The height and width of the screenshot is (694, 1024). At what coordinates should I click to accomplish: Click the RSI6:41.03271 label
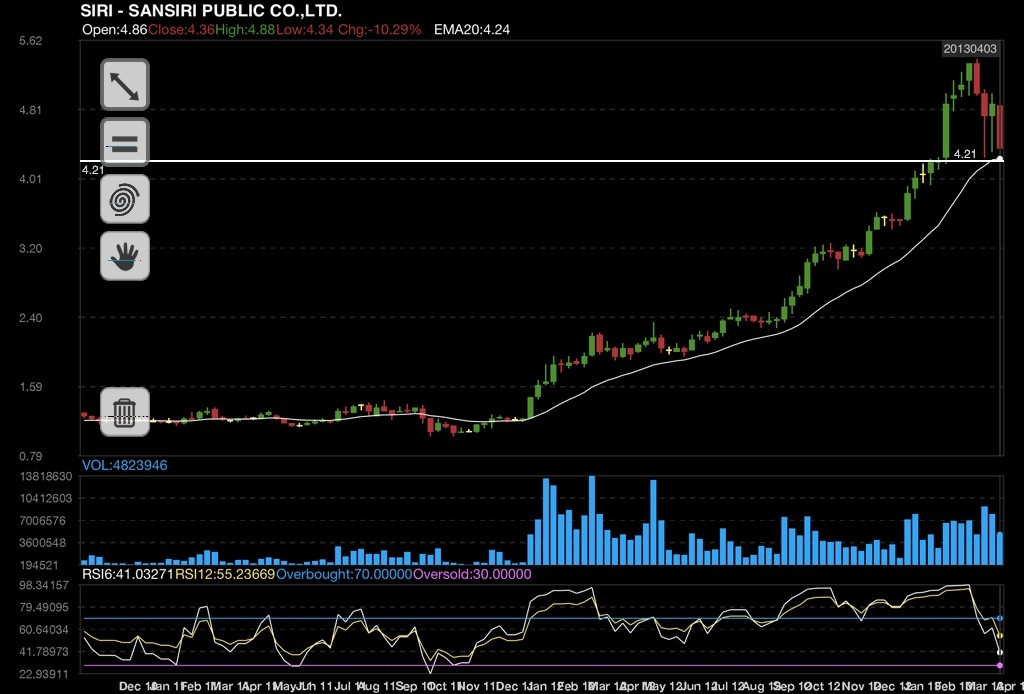128,575
